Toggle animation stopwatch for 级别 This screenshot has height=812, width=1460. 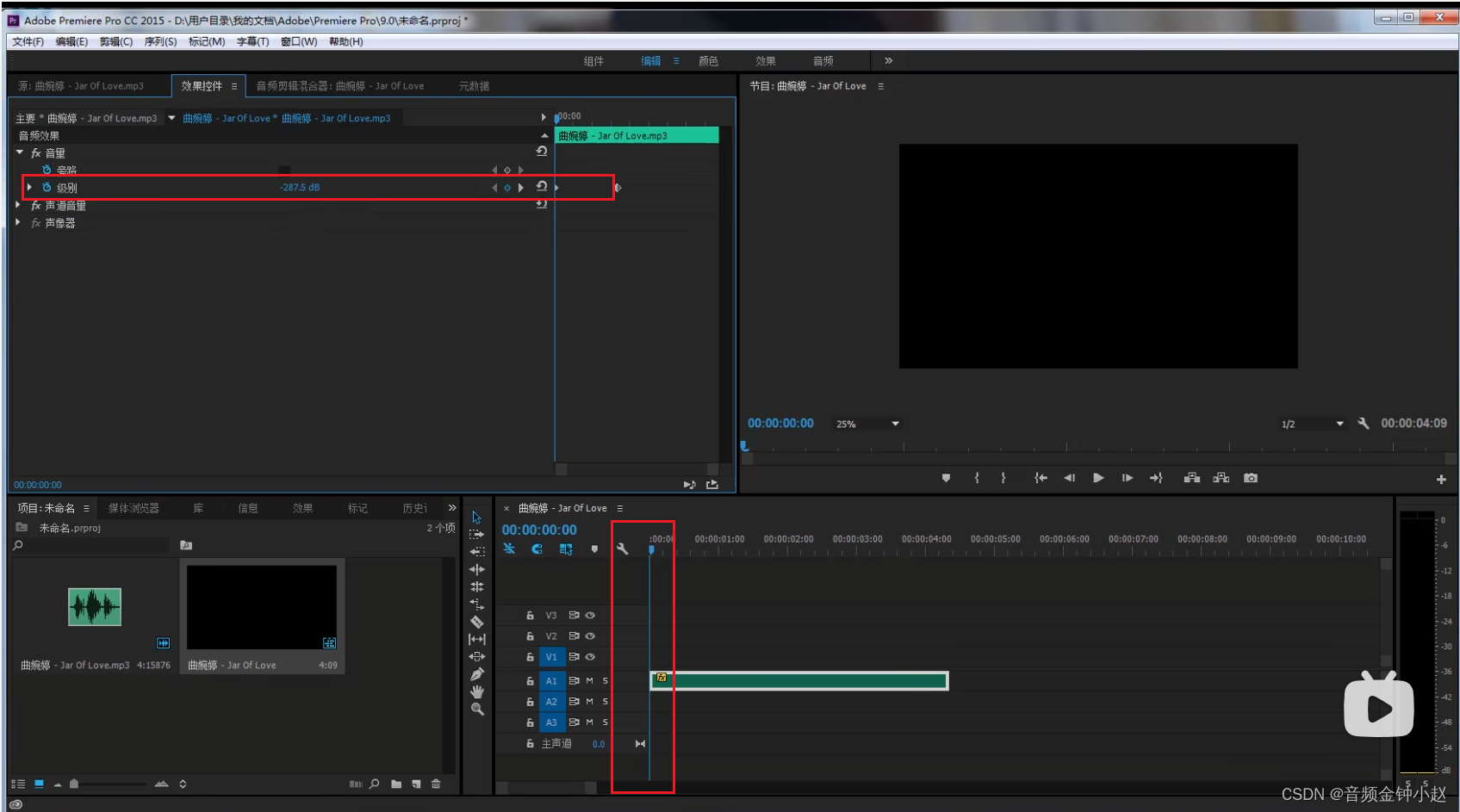click(x=47, y=187)
